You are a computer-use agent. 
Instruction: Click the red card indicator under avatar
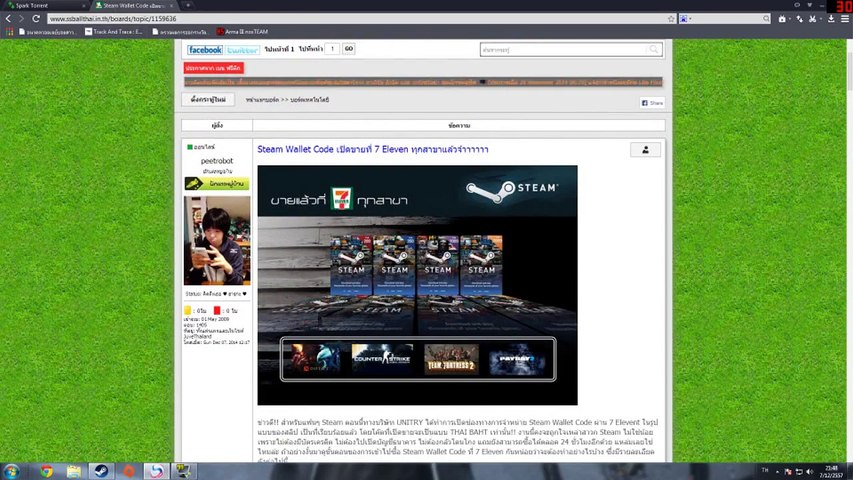pyautogui.click(x=217, y=311)
